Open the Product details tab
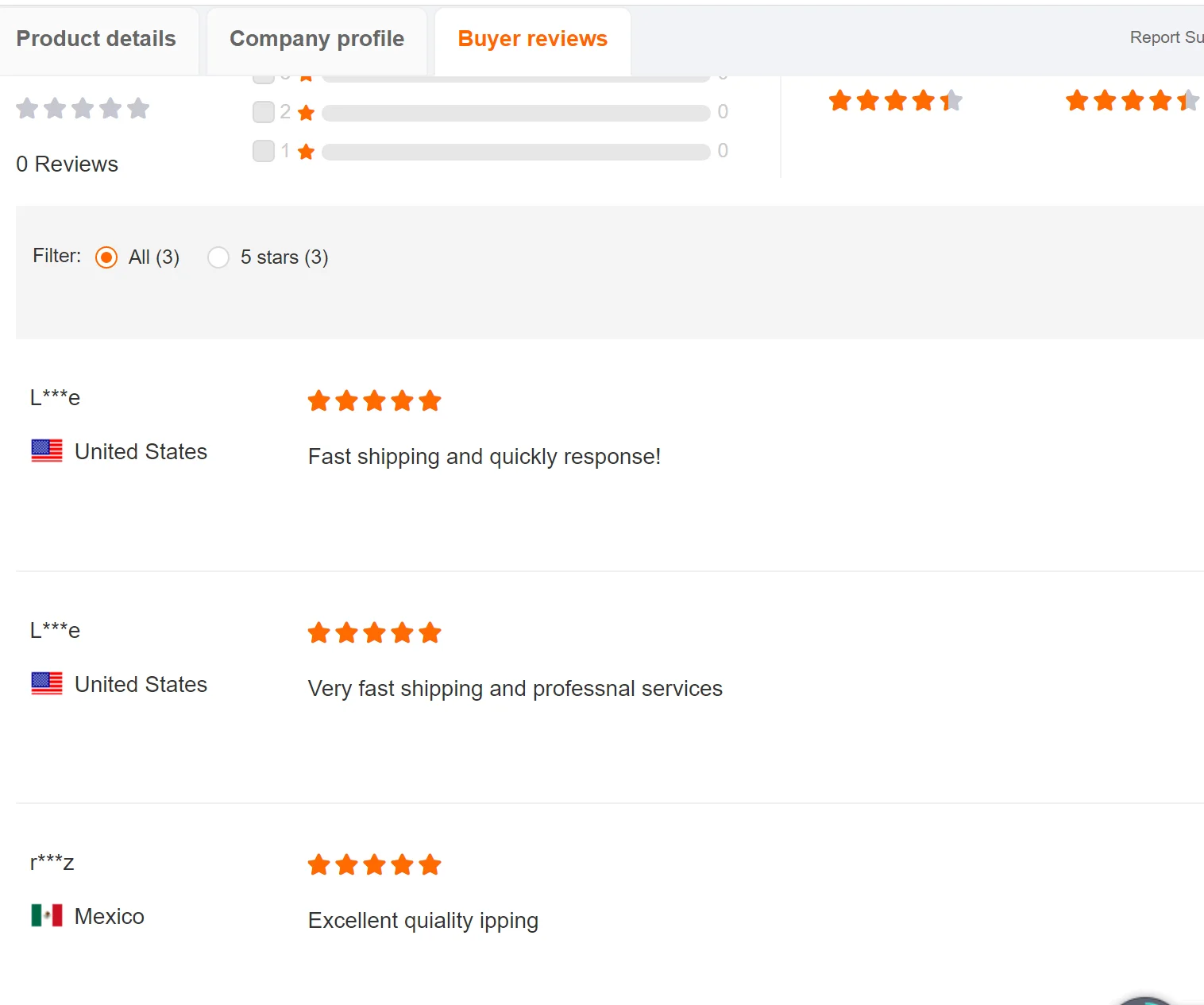This screenshot has height=1005, width=1204. coord(96,39)
